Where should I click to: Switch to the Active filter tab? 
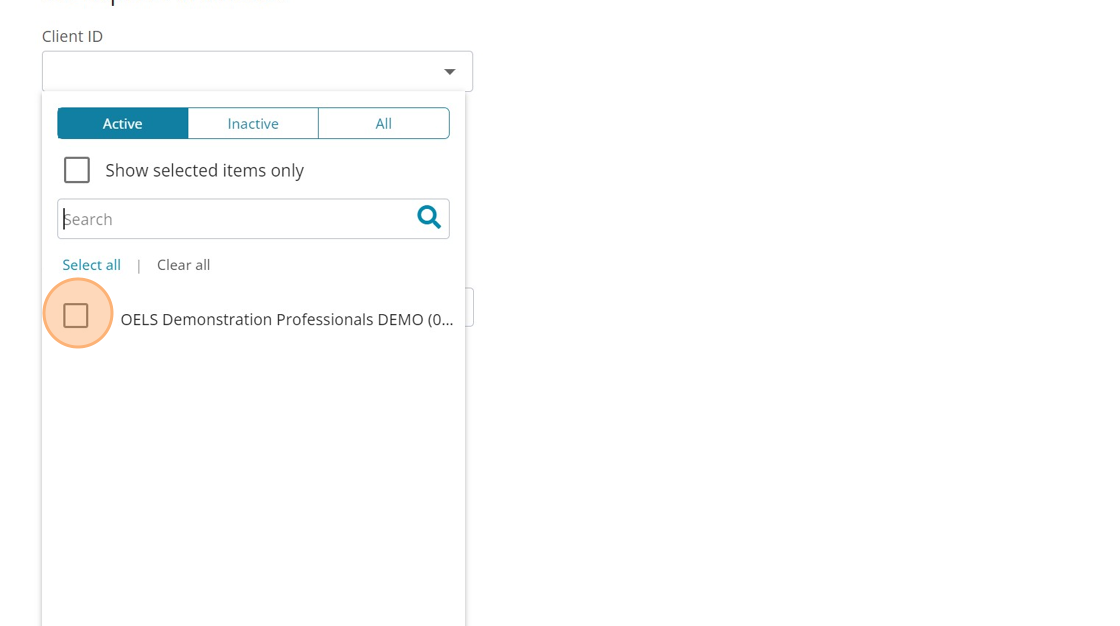tap(123, 124)
